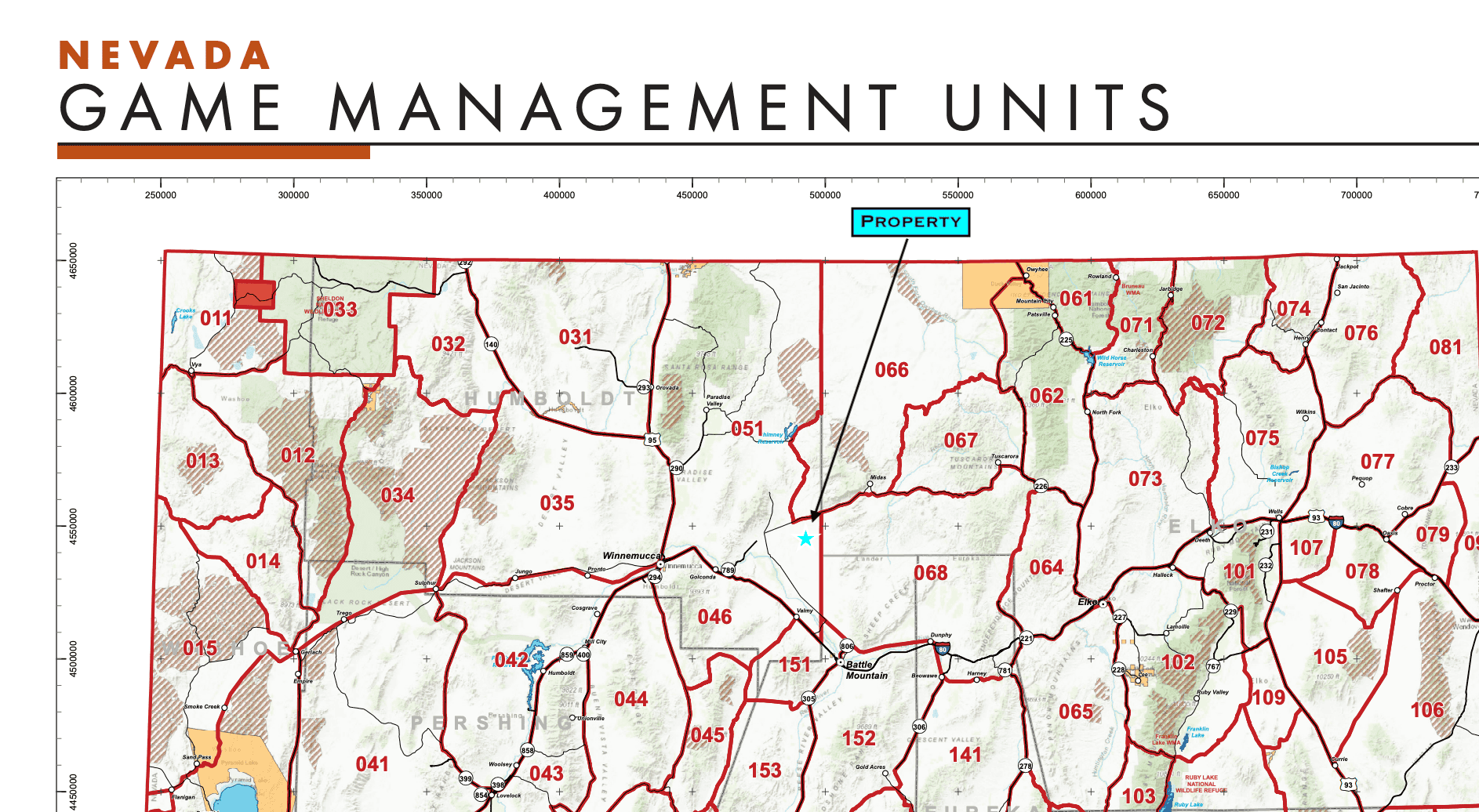Click unit label 032
Image resolution: width=1479 pixels, height=812 pixels.
[x=448, y=344]
